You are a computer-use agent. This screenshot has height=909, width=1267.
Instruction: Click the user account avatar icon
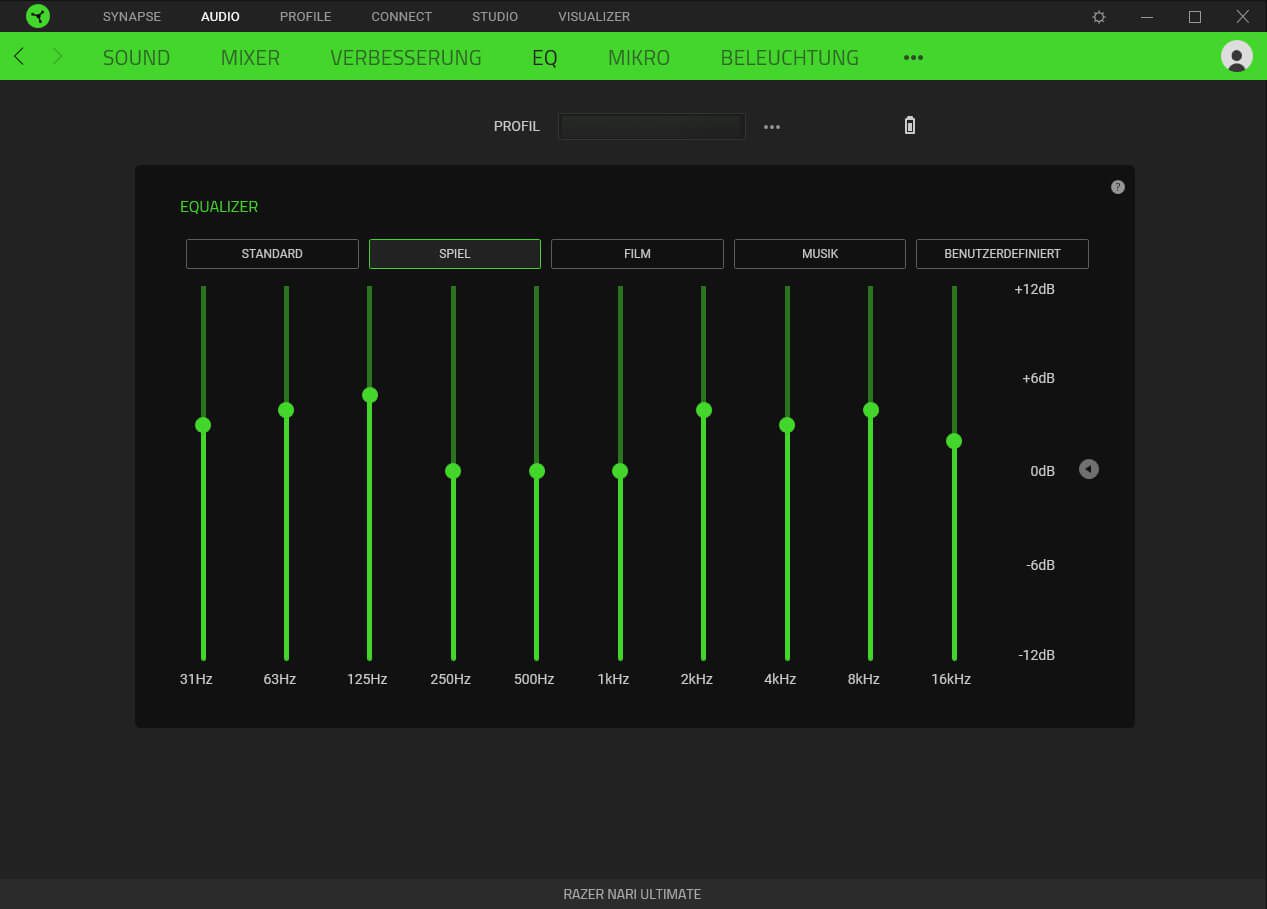[x=1236, y=56]
